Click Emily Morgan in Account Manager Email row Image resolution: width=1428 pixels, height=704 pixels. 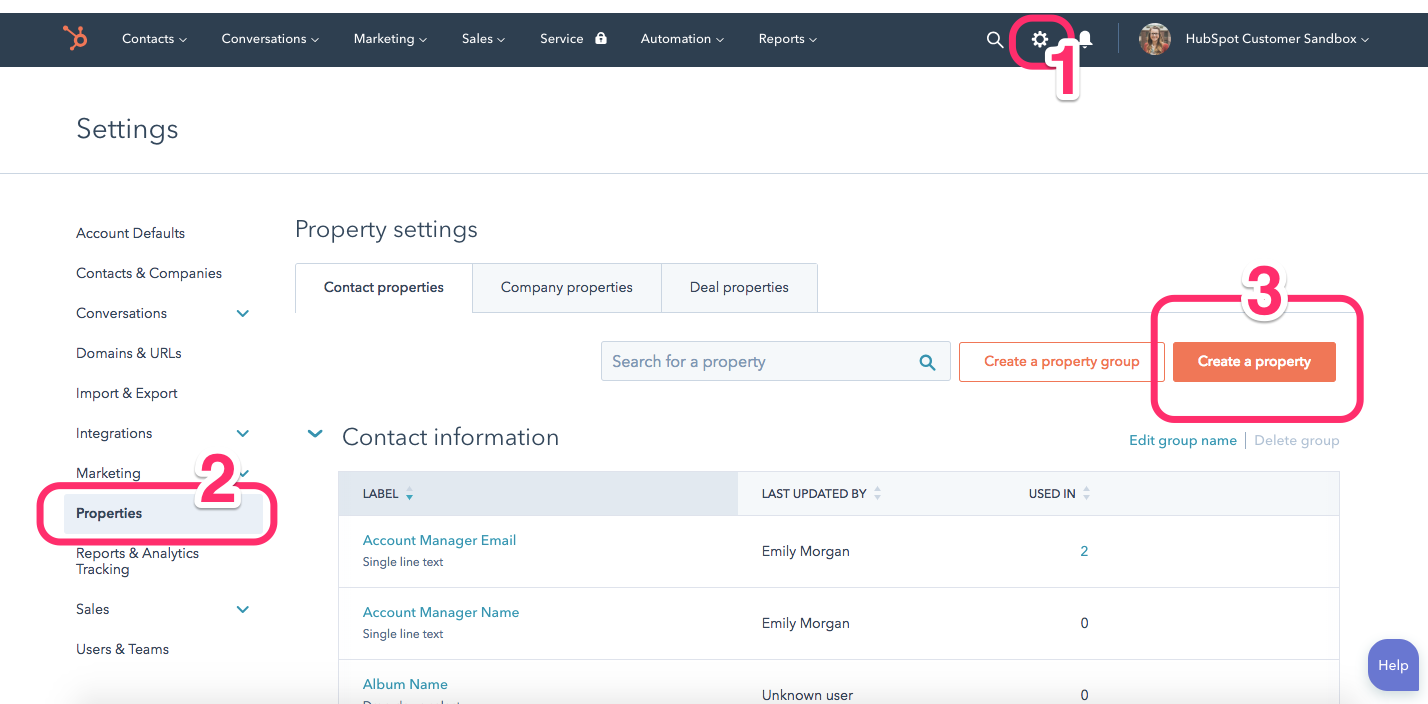pos(806,551)
